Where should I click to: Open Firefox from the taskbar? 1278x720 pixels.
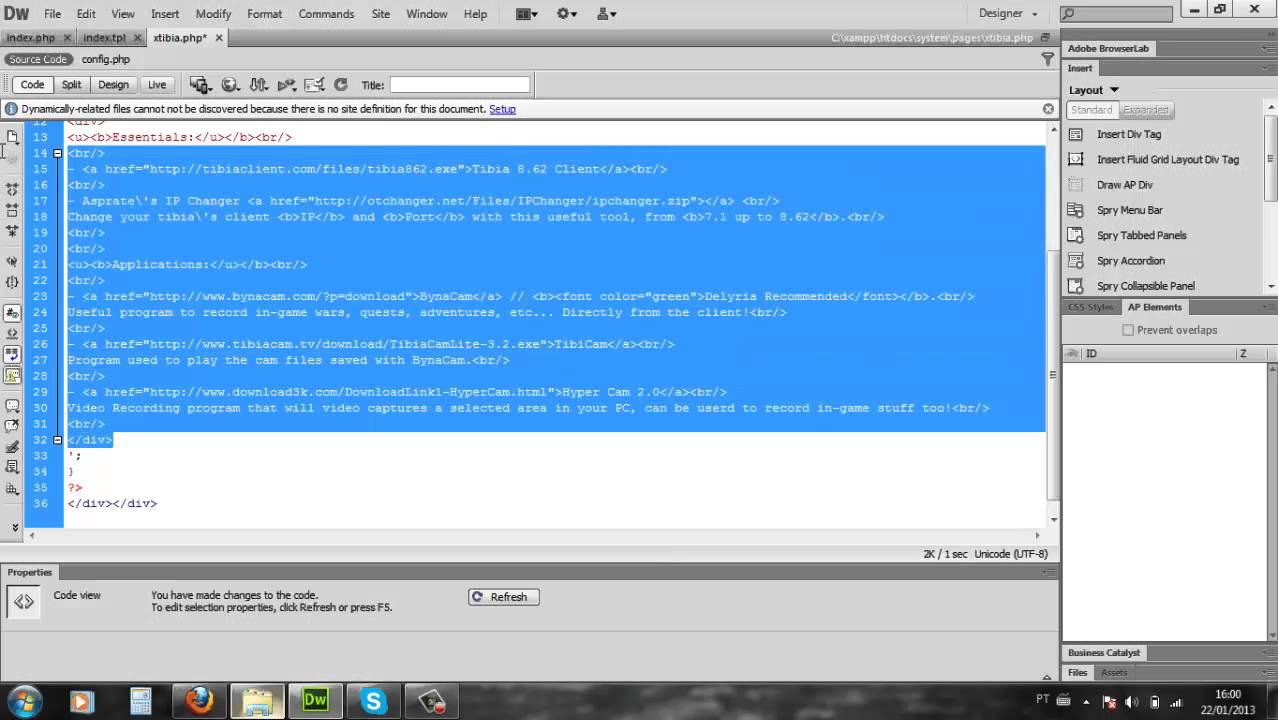pyautogui.click(x=199, y=700)
